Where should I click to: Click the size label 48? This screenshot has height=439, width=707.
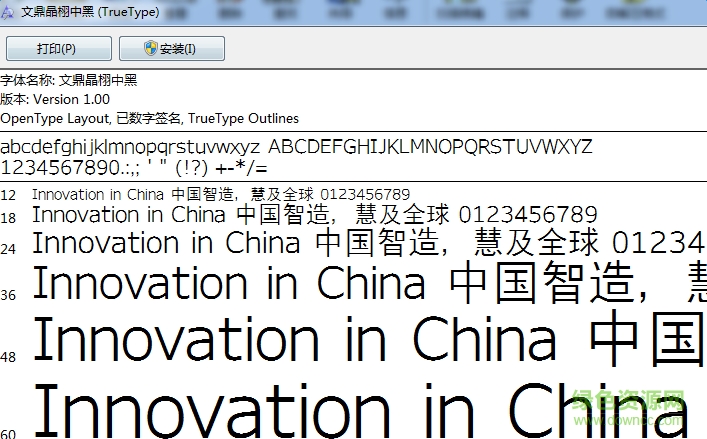coord(8,357)
